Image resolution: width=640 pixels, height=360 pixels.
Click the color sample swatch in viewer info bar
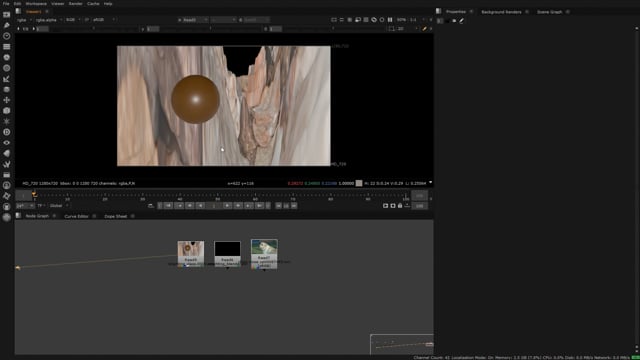tap(359, 183)
